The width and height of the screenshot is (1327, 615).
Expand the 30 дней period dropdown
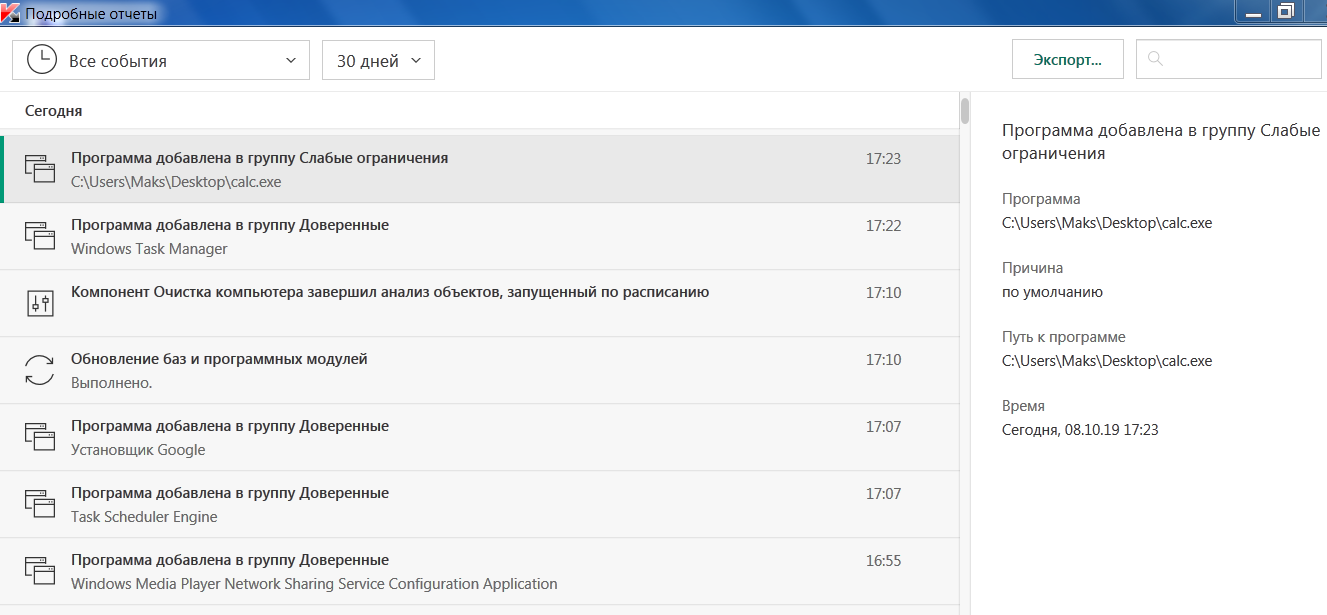coord(378,60)
